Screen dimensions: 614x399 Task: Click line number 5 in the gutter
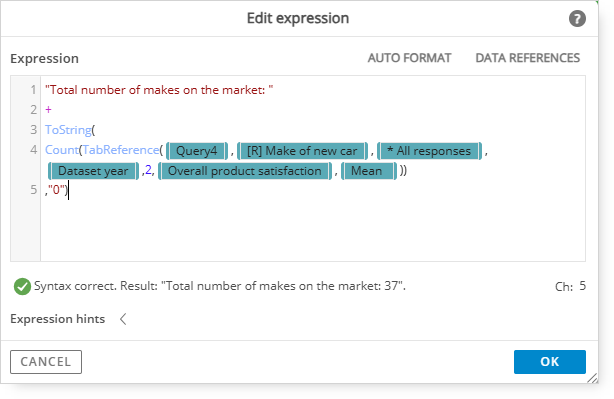(34, 190)
